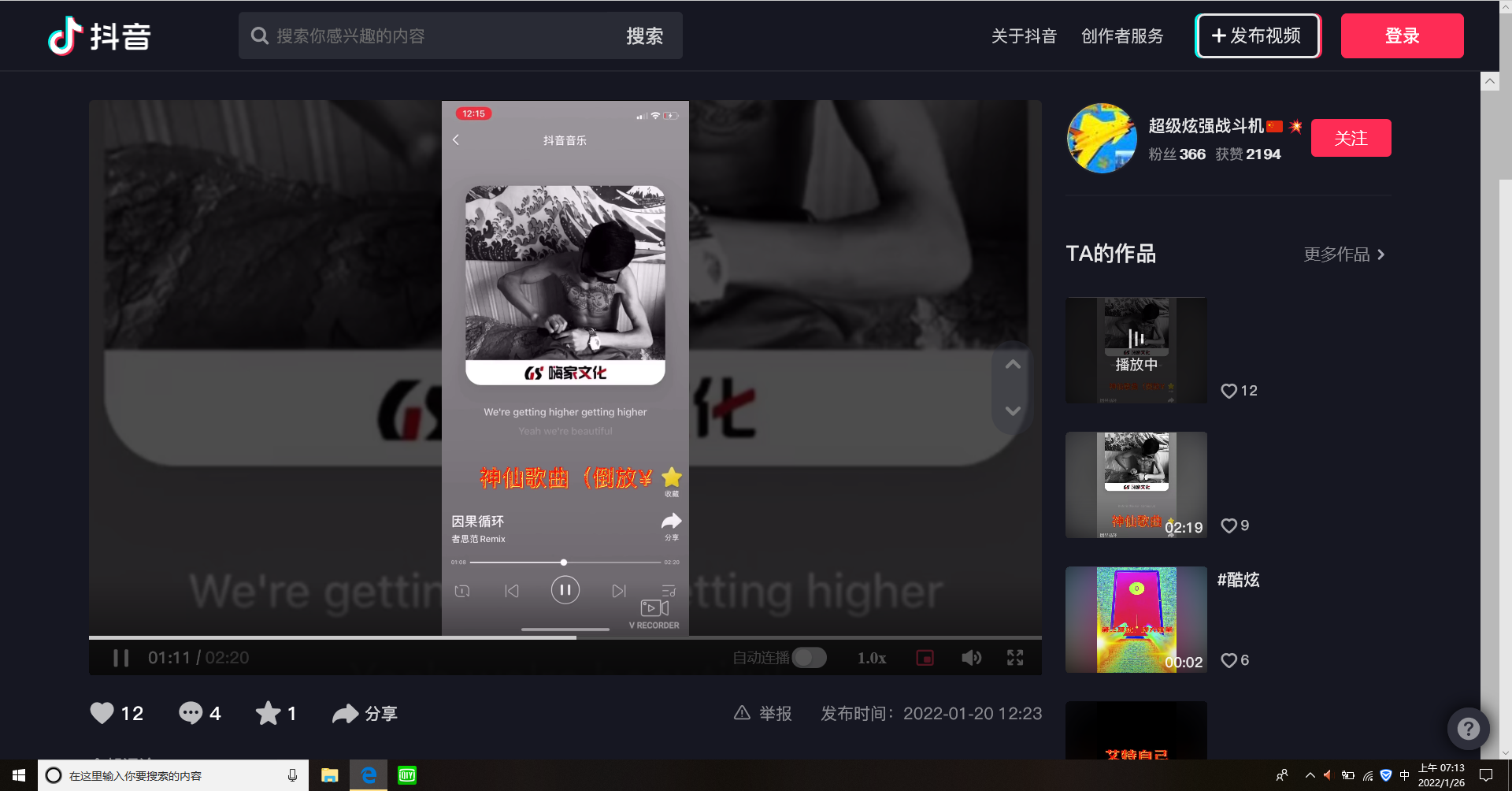Open the 02:19 video thumbnail

1136,485
